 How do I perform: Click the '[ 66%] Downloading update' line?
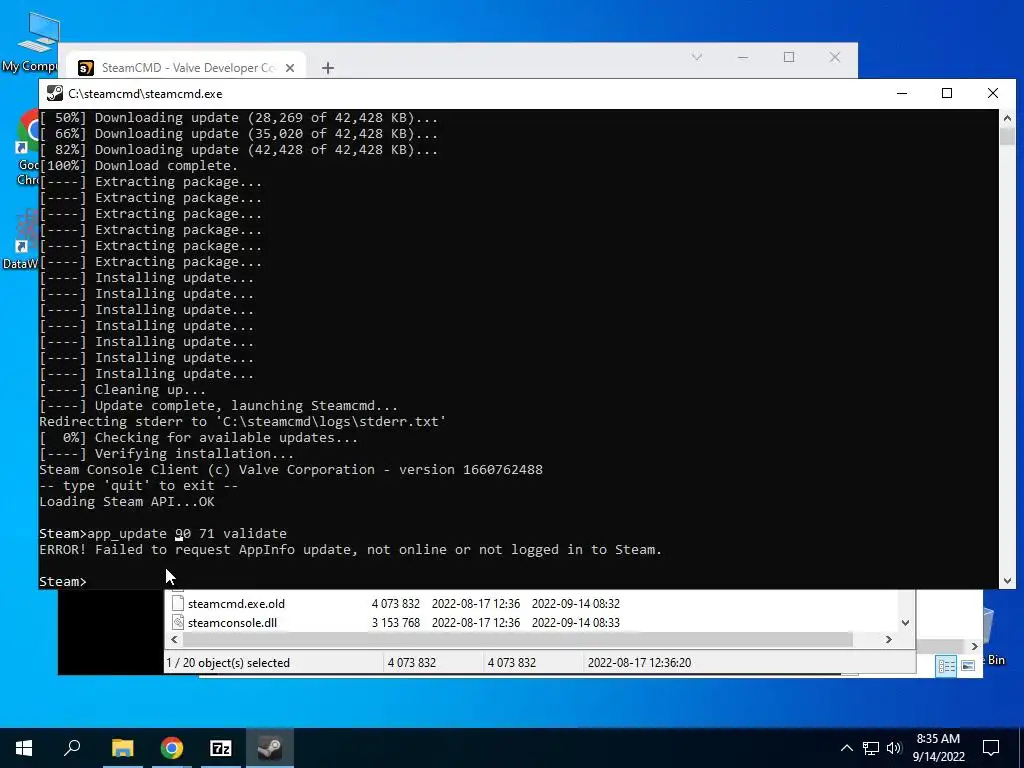point(238,134)
